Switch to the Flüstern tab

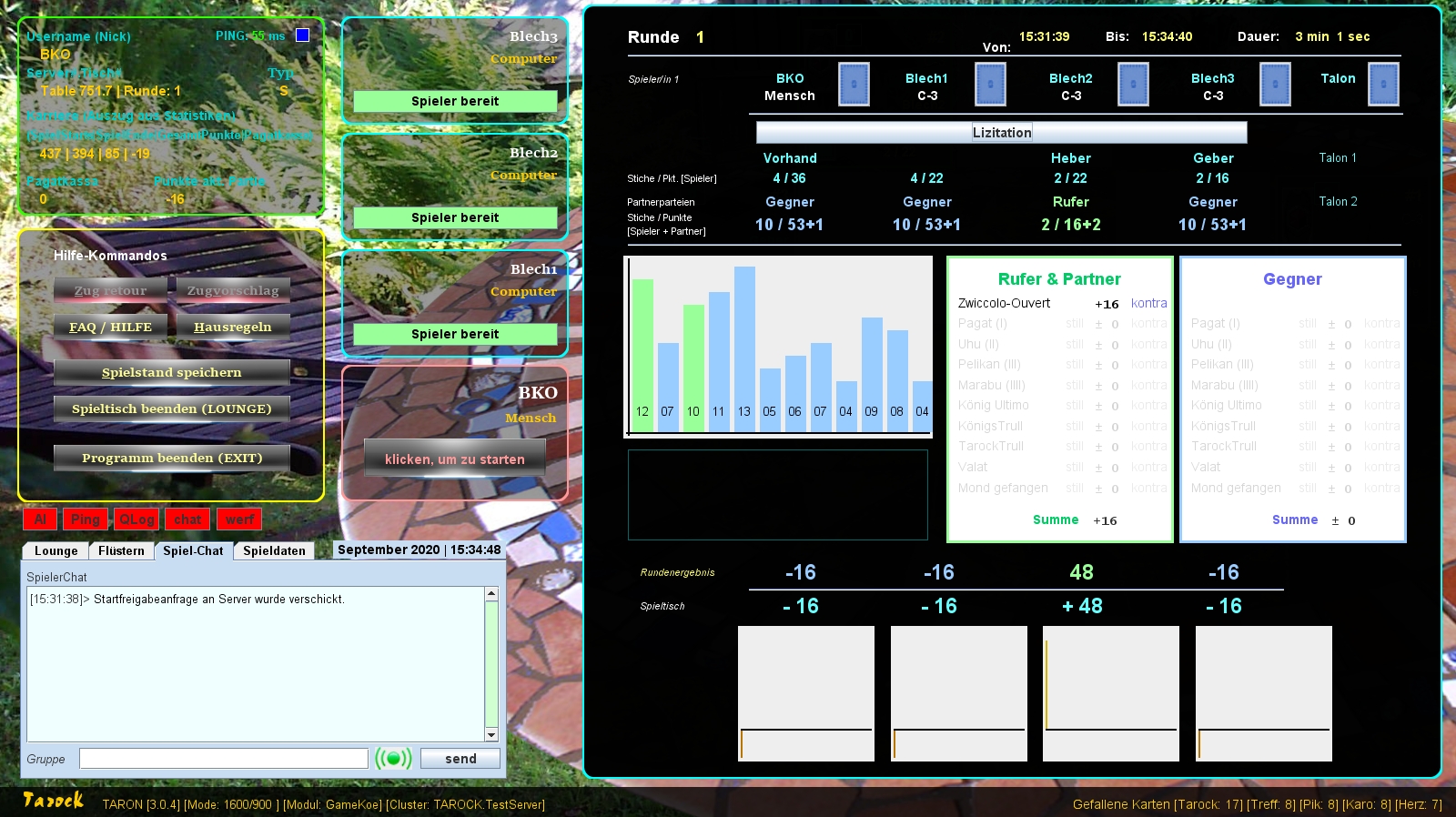coord(121,550)
